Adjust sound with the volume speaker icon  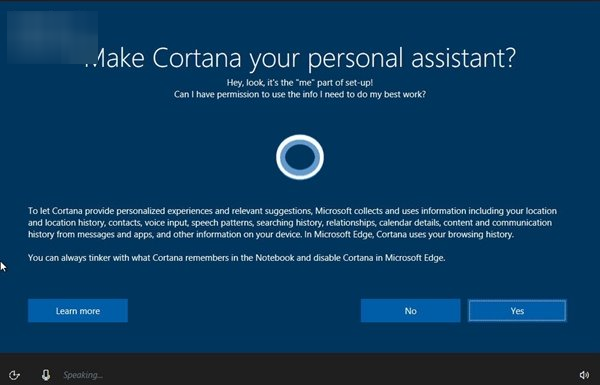pos(584,375)
